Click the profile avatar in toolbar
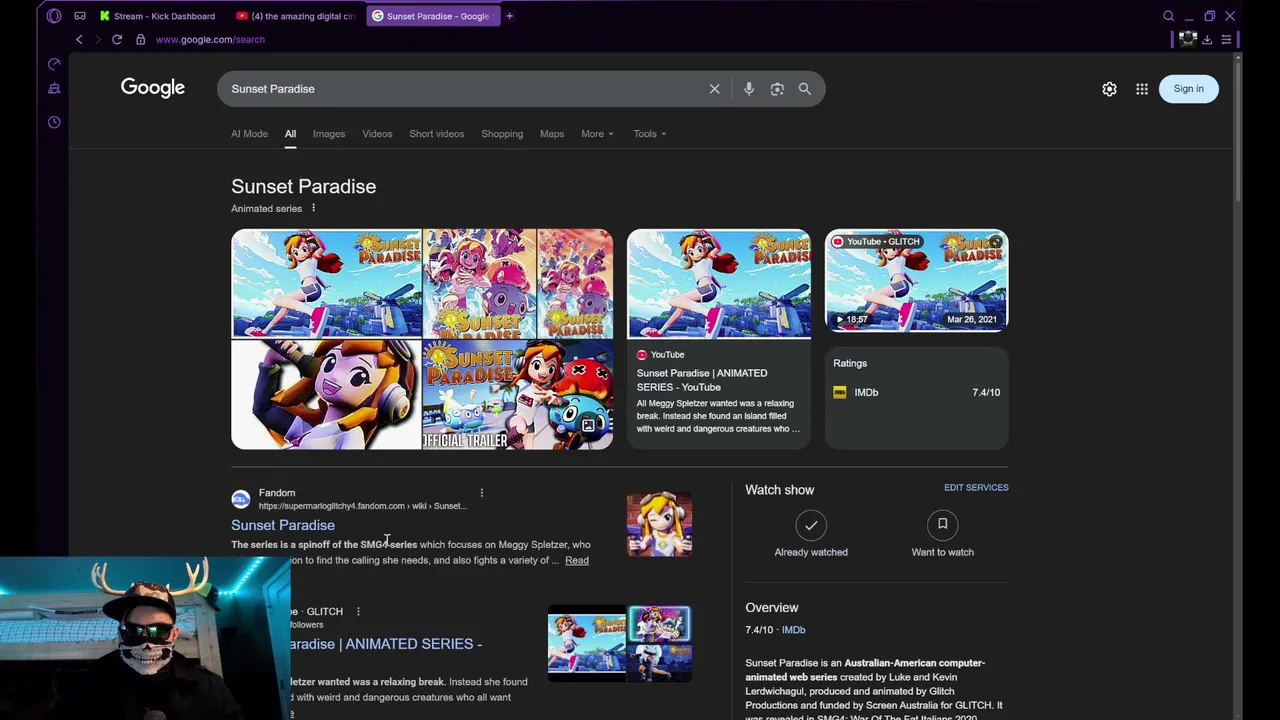 click(x=1187, y=39)
